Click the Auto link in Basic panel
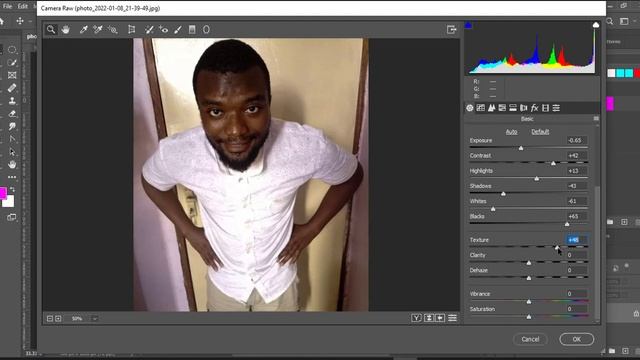Viewport: 640px width, 360px height. tap(511, 131)
